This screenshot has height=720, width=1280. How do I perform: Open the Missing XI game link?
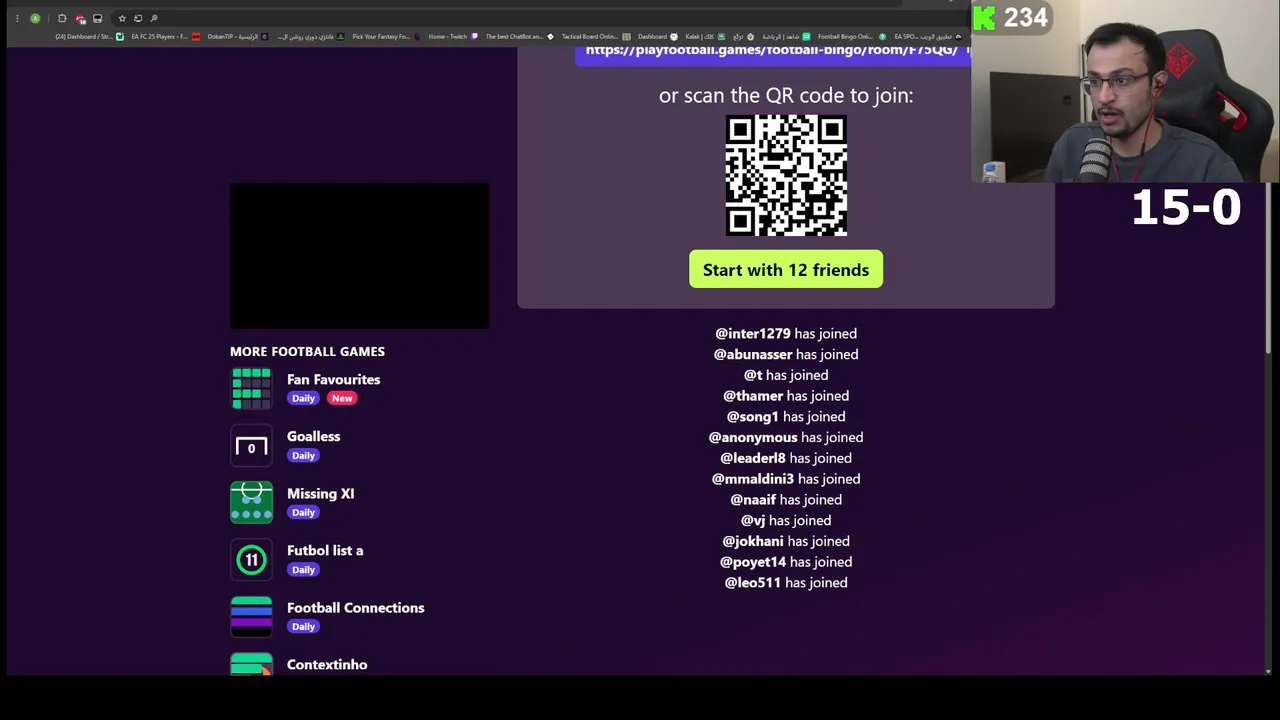click(x=320, y=493)
